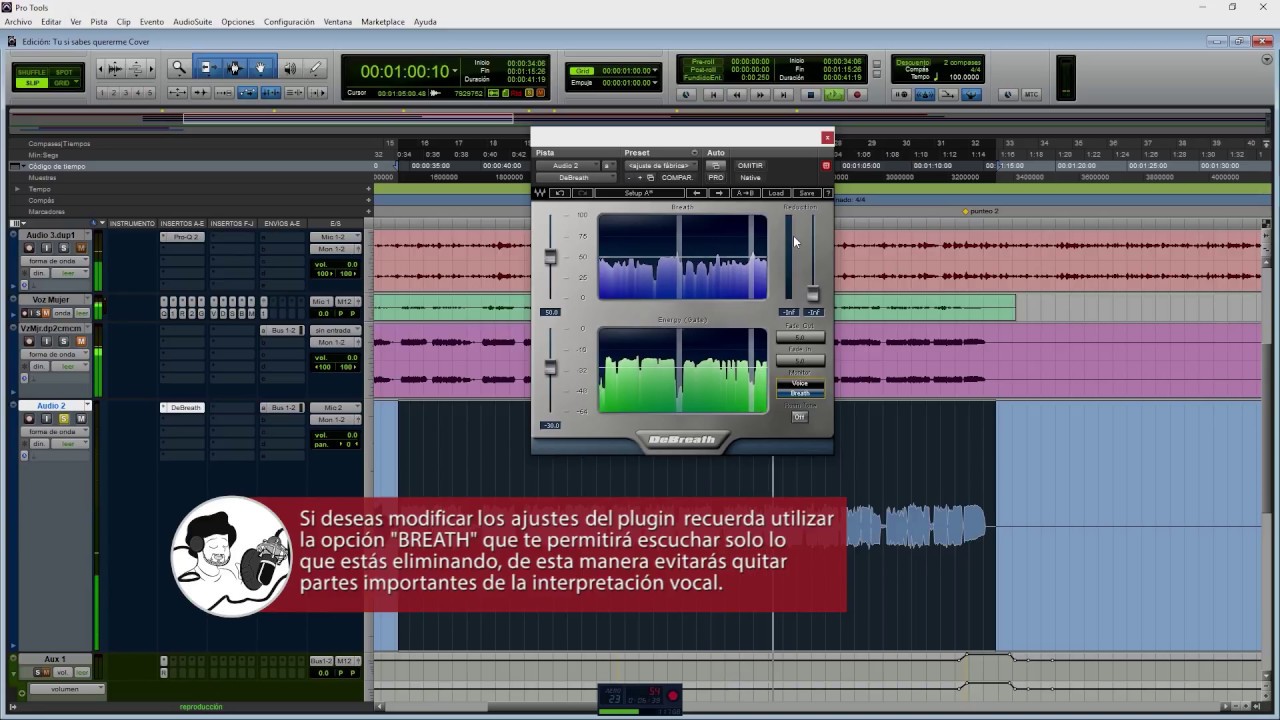
Task: Click Breath threshold slider handle
Action: coord(550,258)
